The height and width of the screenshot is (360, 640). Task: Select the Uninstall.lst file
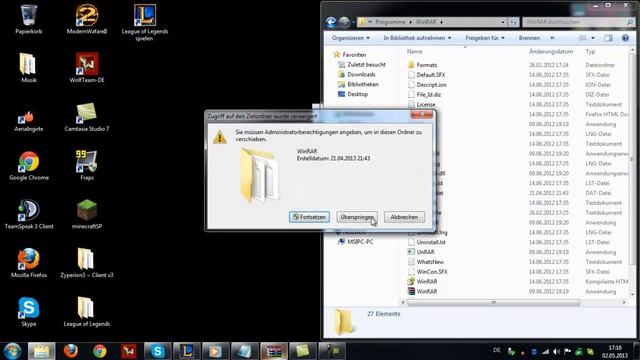(431, 242)
